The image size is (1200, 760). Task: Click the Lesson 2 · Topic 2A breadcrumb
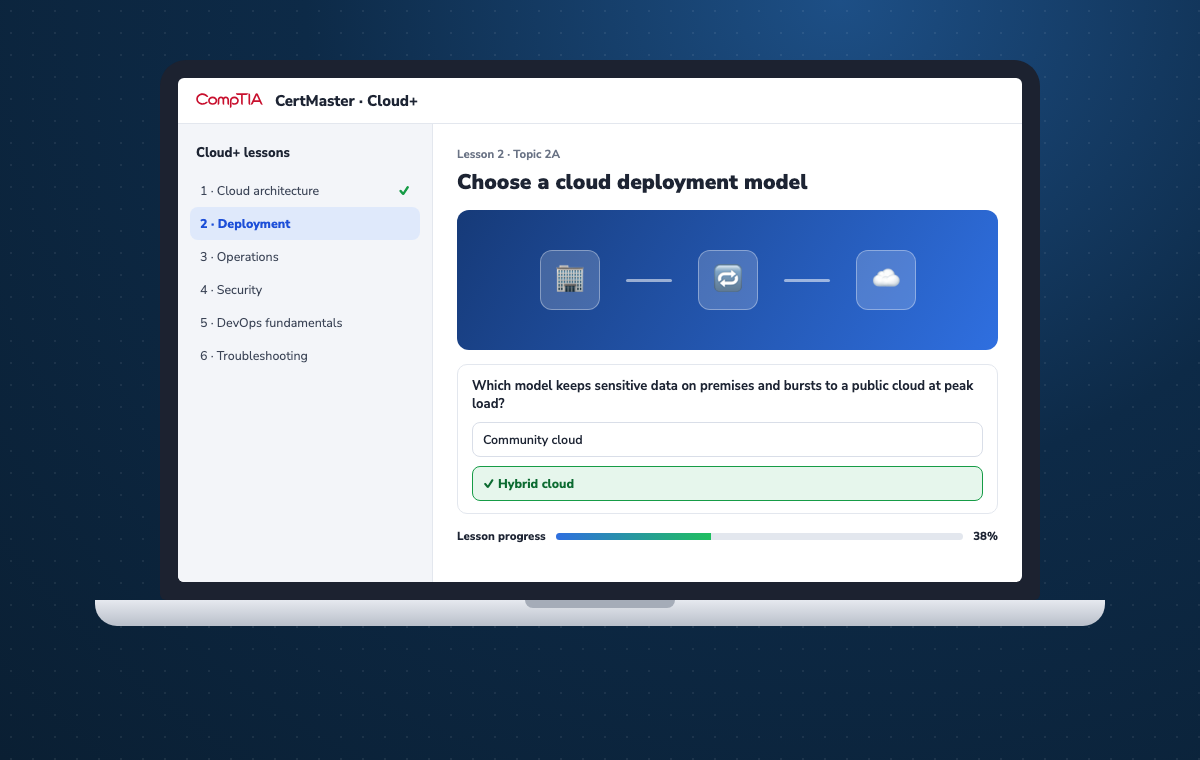point(508,154)
